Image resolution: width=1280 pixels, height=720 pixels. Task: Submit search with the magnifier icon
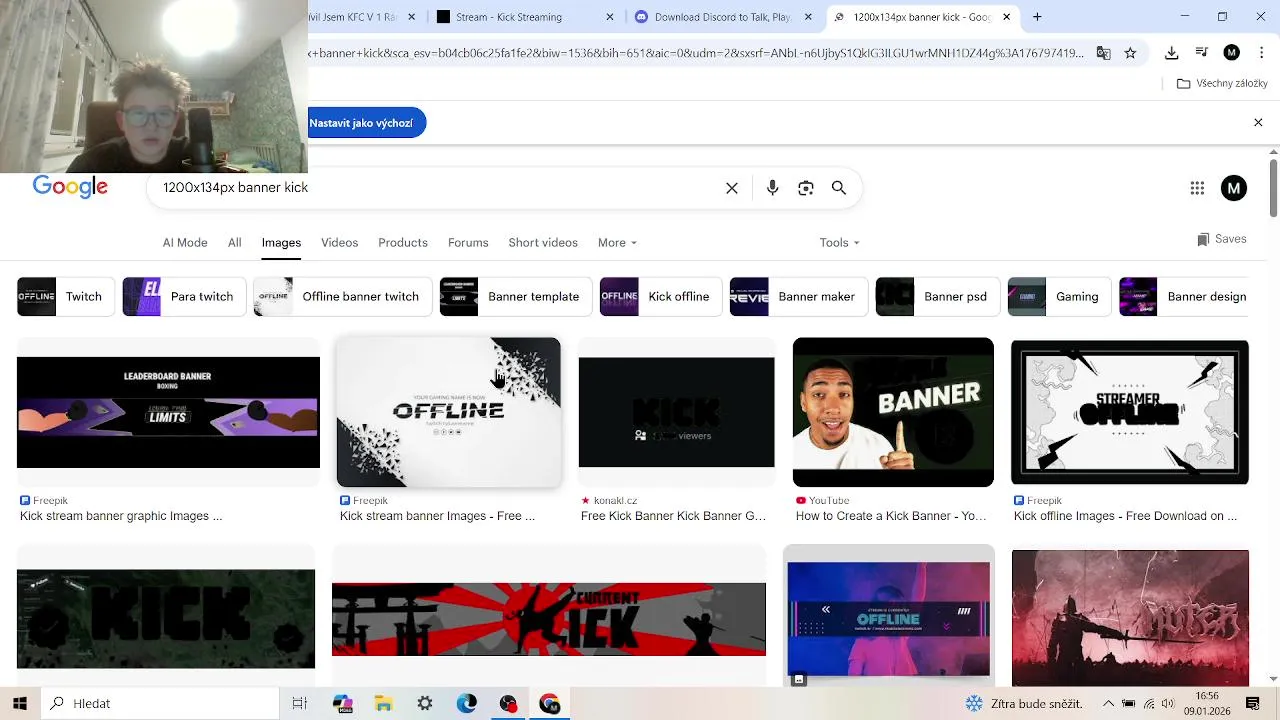coord(839,188)
